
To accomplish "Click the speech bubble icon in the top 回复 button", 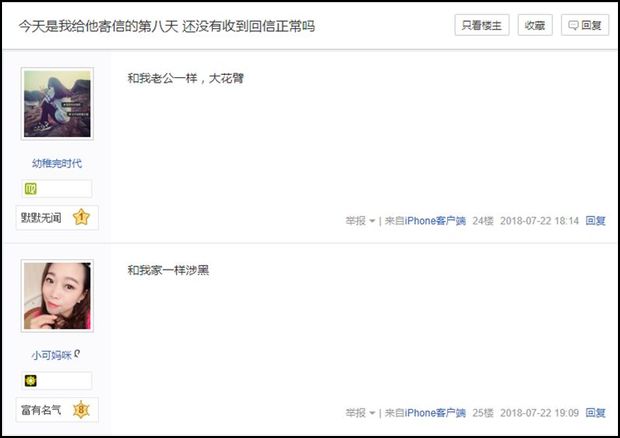I will pyautogui.click(x=573, y=26).
